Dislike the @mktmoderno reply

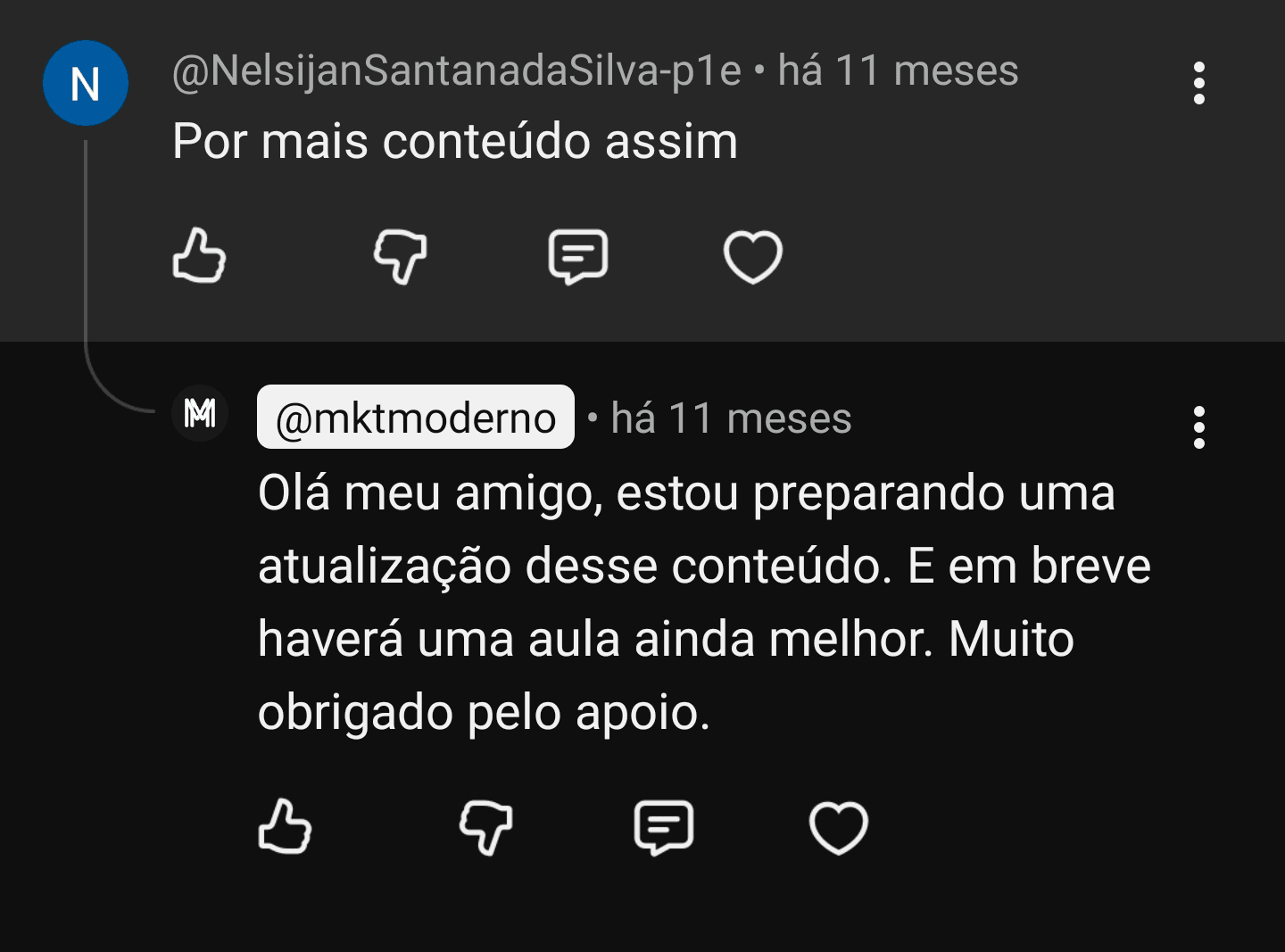click(485, 826)
